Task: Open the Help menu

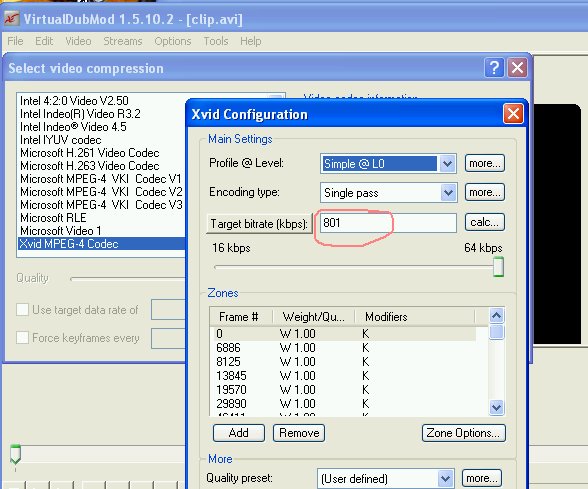Action: (250, 41)
